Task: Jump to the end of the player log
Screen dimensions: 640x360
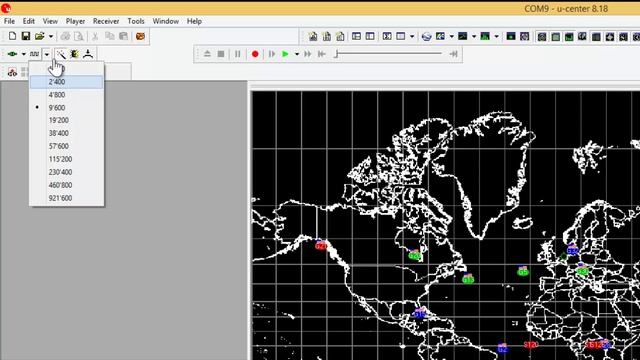Action: [x=453, y=54]
